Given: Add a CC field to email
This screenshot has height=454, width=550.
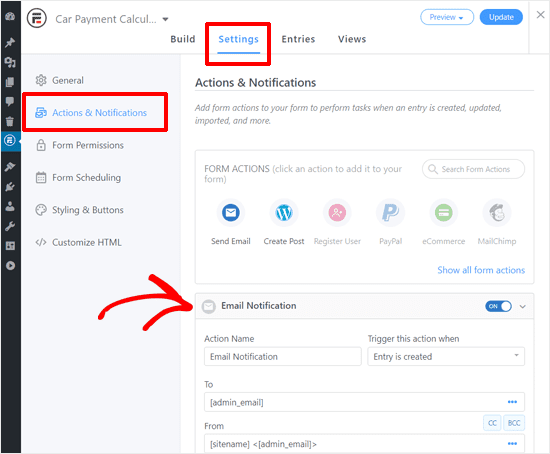Looking at the screenshot, I should (x=492, y=423).
